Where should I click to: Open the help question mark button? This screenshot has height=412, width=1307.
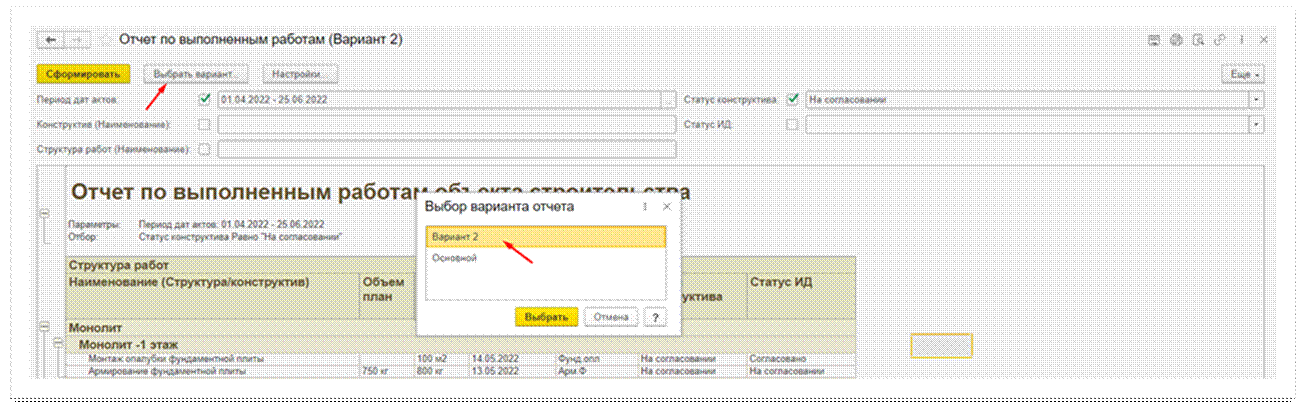point(655,317)
